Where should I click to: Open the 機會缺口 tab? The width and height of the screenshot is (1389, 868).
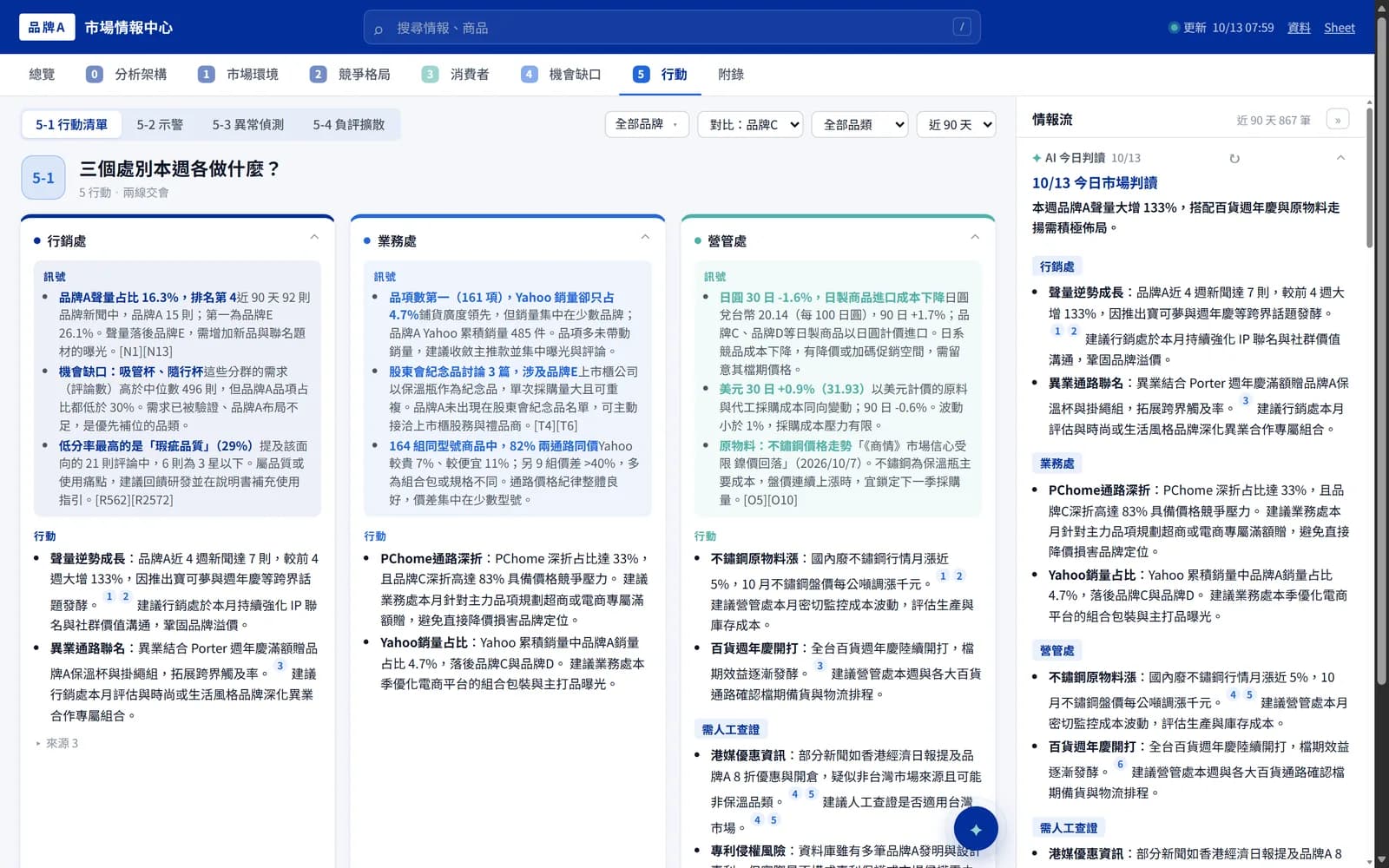[561, 75]
